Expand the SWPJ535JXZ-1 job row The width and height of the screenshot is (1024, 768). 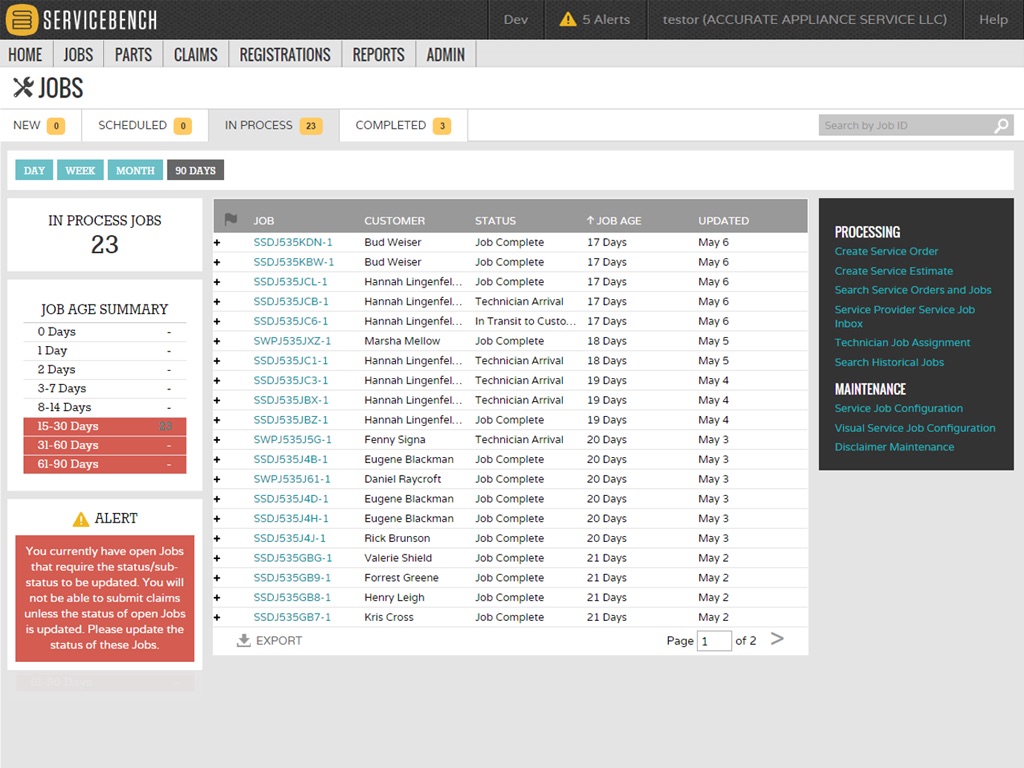click(x=217, y=341)
